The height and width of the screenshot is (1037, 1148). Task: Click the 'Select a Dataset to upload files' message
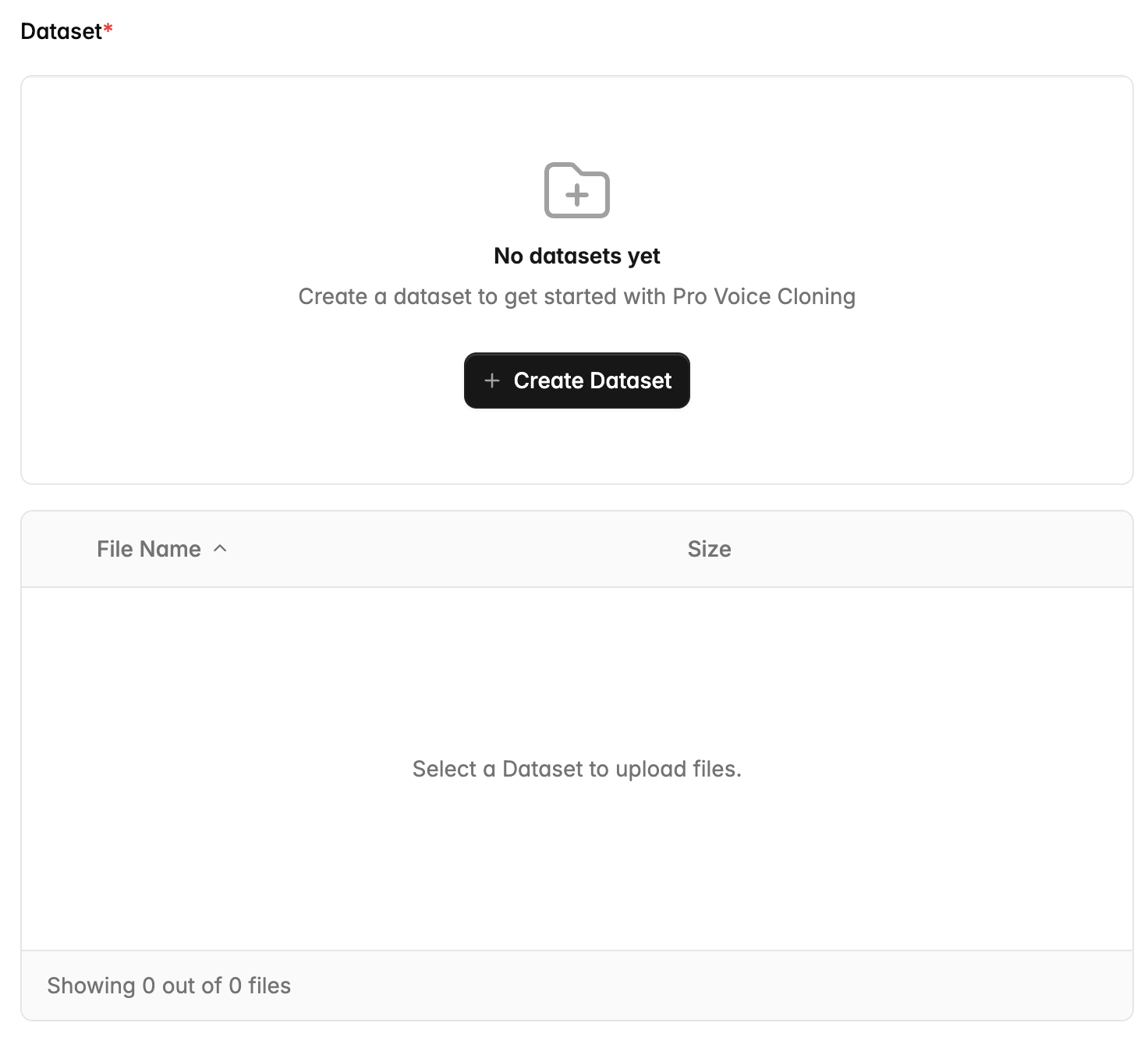click(576, 769)
